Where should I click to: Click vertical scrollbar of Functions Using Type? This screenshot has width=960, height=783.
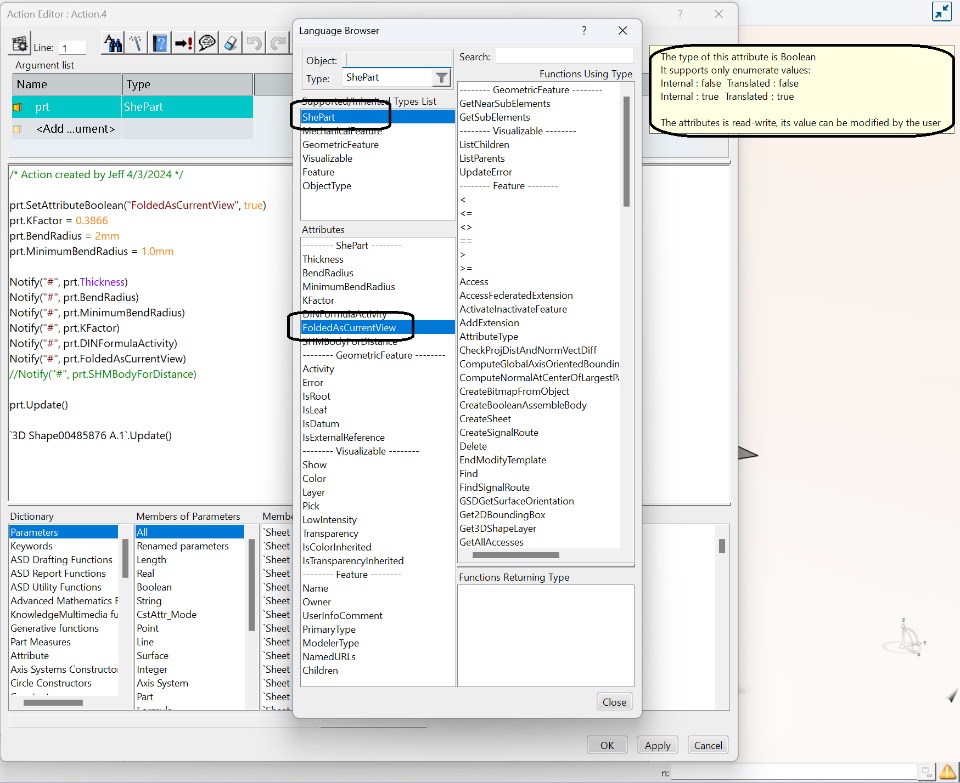(x=626, y=152)
